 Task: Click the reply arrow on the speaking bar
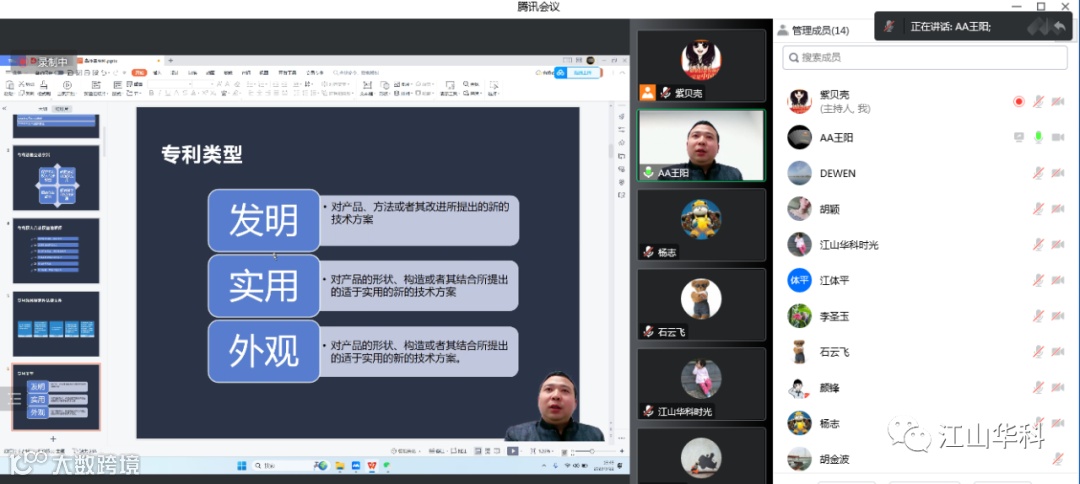1059,27
